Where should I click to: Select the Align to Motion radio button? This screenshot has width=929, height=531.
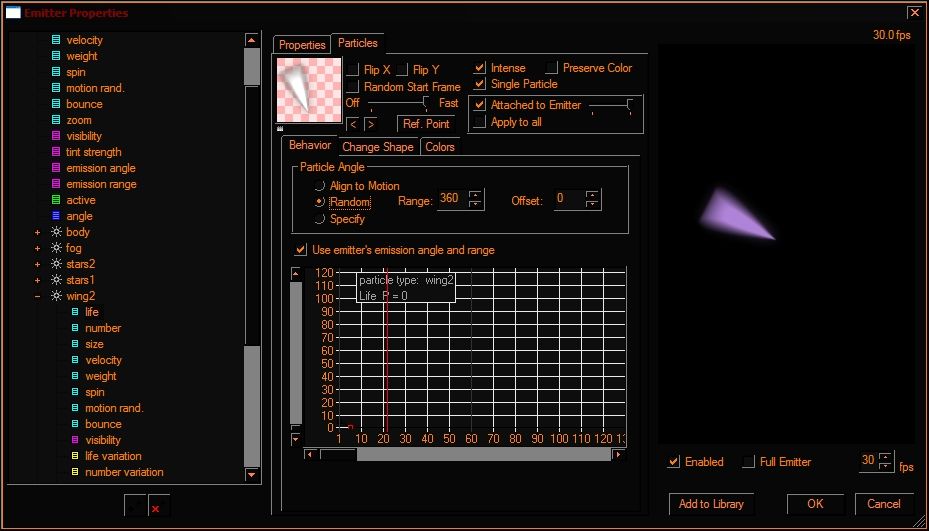pyautogui.click(x=320, y=186)
